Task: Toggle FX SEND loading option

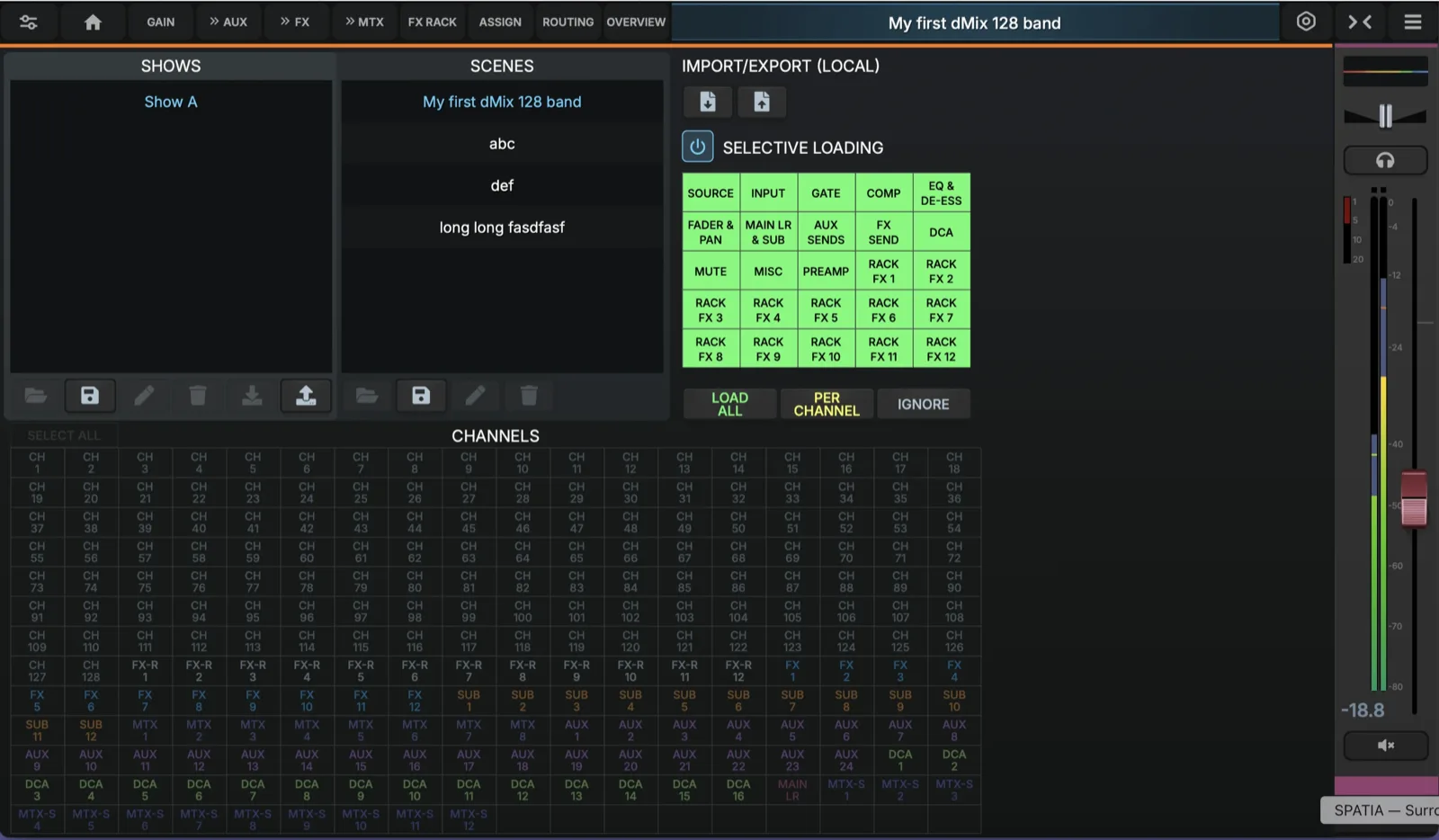Action: click(883, 232)
